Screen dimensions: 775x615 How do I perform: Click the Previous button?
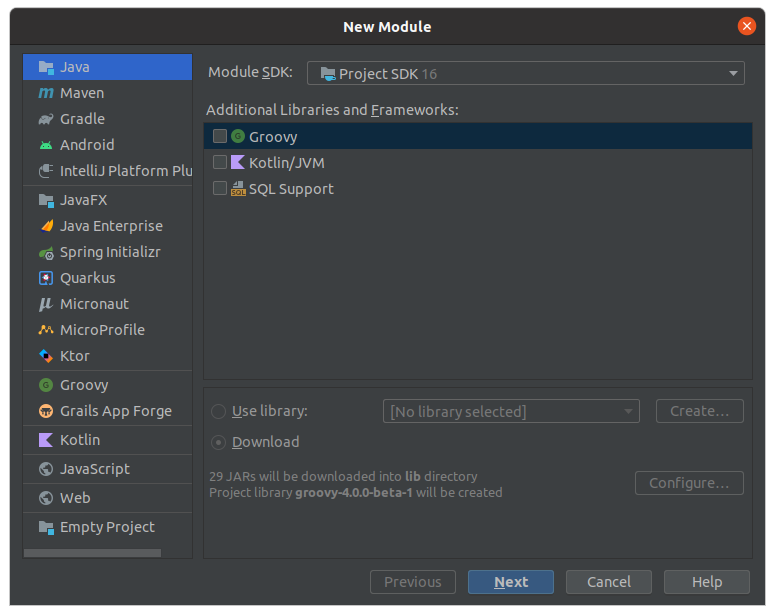point(413,582)
